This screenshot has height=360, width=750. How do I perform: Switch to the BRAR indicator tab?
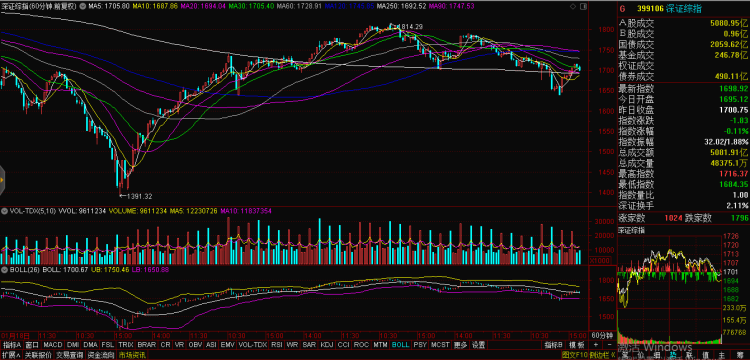point(147,345)
